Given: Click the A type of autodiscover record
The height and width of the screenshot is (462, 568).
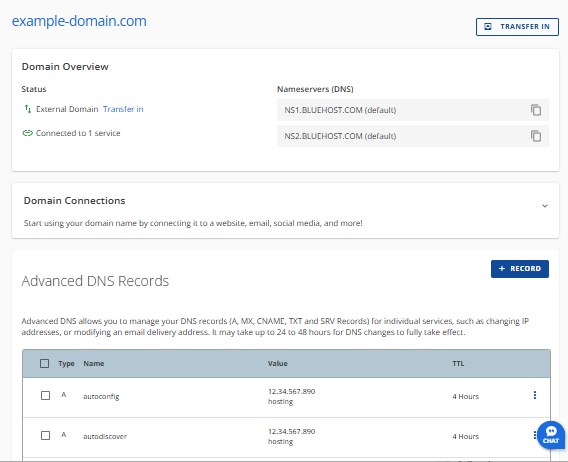Looking at the screenshot, I should pos(64,434).
